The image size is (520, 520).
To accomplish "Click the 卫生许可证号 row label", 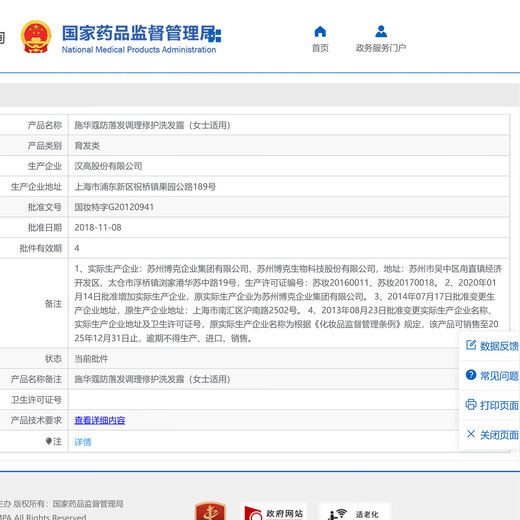I will [x=36, y=400].
